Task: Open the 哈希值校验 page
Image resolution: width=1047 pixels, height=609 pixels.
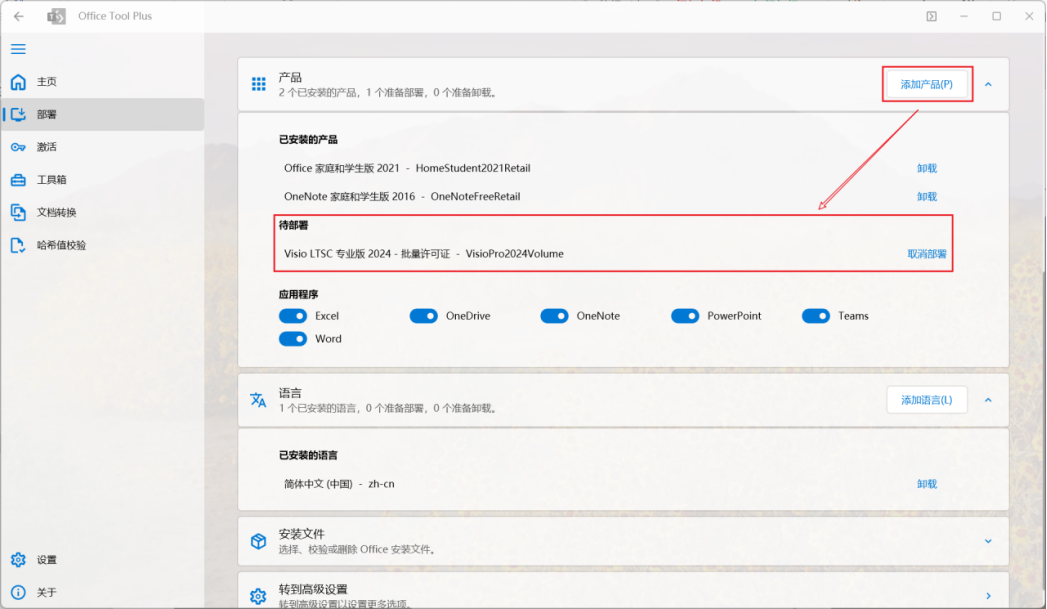Action: (x=103, y=245)
